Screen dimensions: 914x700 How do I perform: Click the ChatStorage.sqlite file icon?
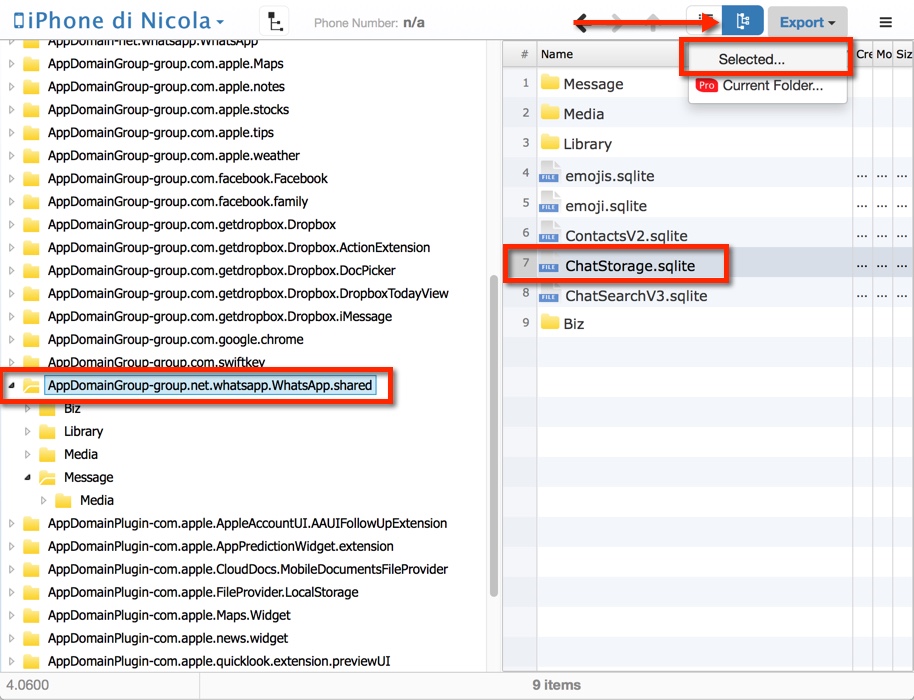(x=550, y=263)
